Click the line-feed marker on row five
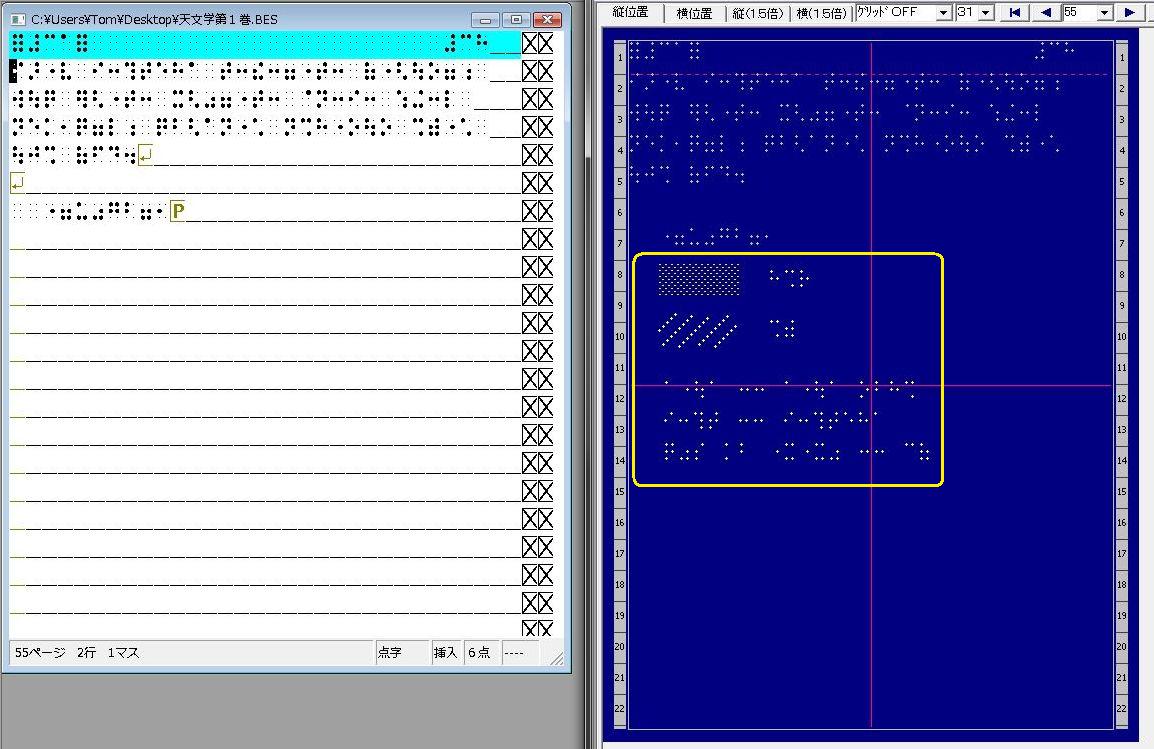The image size is (1154, 749). pos(146,155)
